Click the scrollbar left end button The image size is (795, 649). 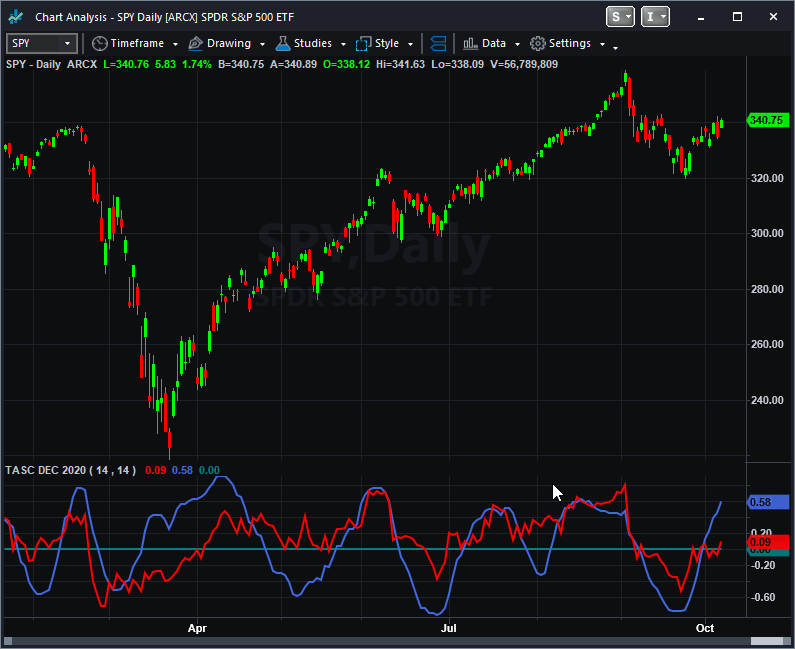click(x=8, y=641)
